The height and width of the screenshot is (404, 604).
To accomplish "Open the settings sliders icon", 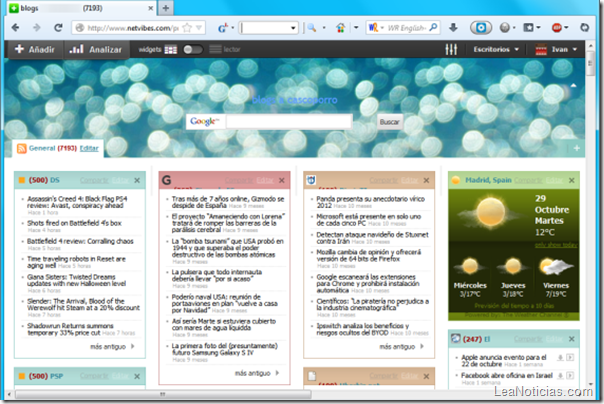I will 451,49.
